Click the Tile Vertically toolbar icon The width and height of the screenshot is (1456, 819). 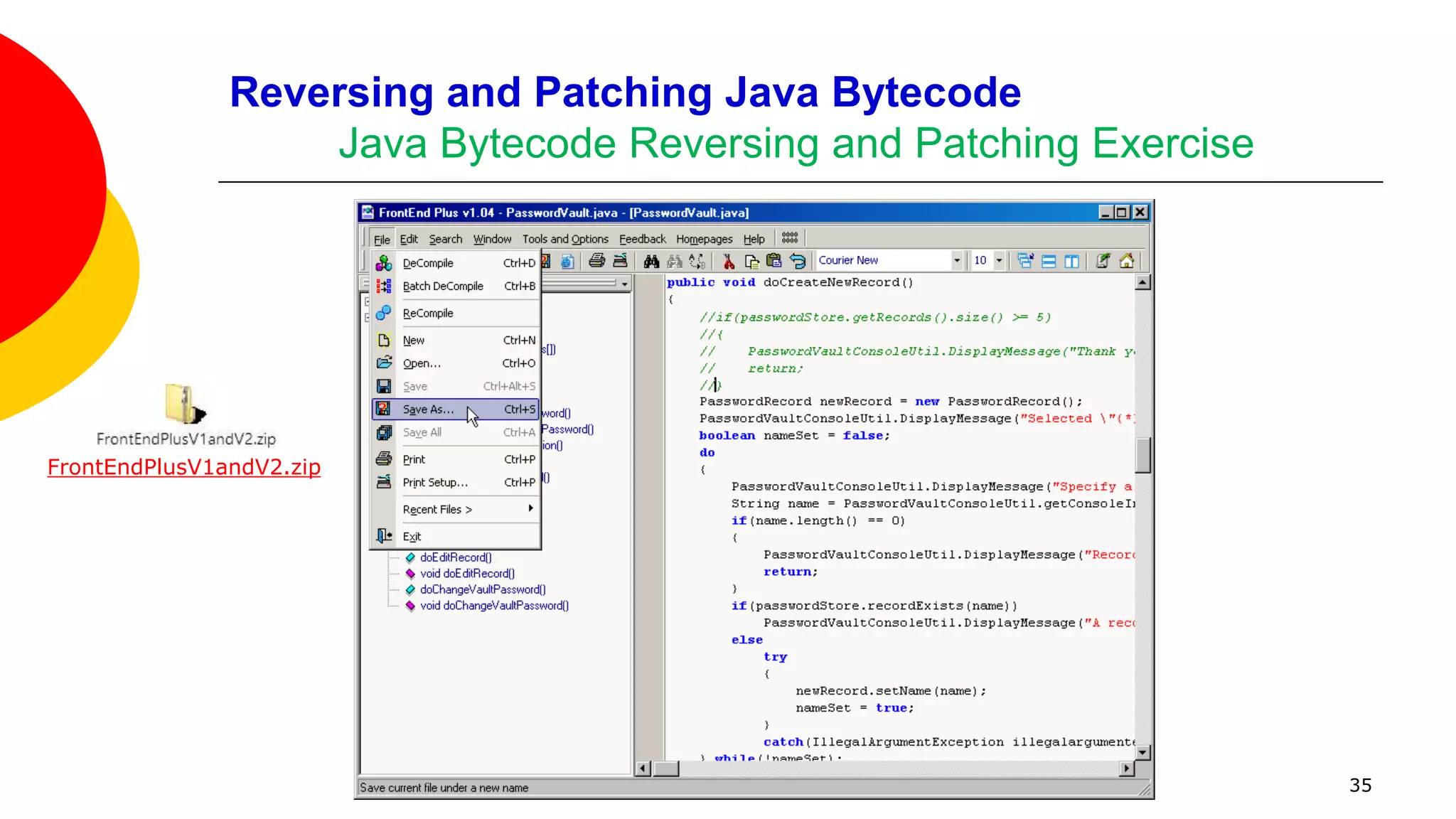coord(1071,261)
